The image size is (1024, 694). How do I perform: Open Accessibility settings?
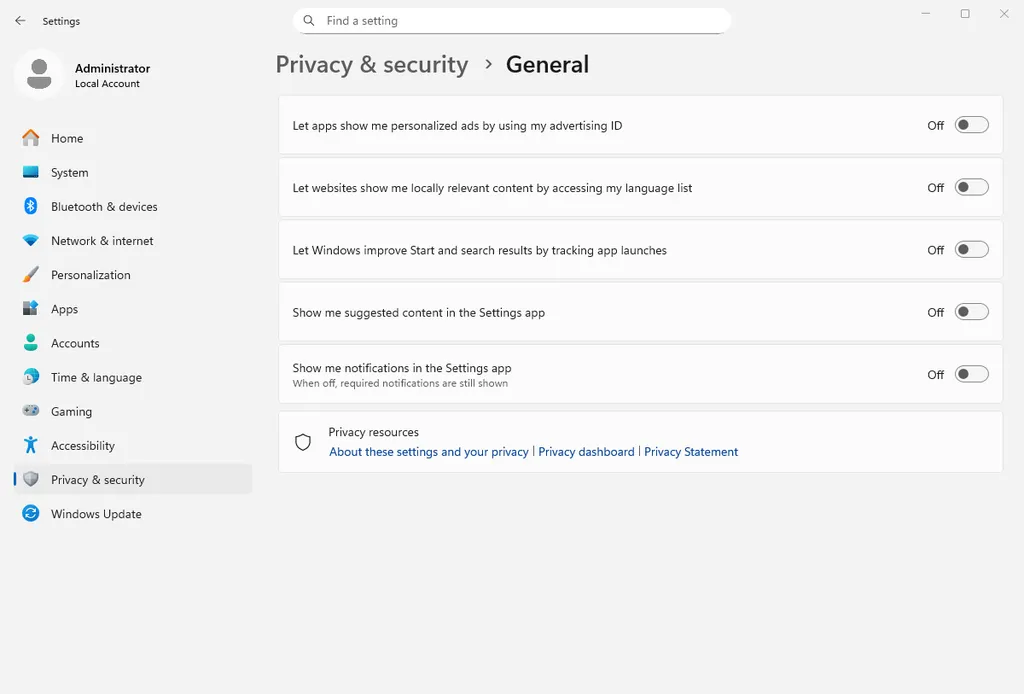pyautogui.click(x=30, y=445)
